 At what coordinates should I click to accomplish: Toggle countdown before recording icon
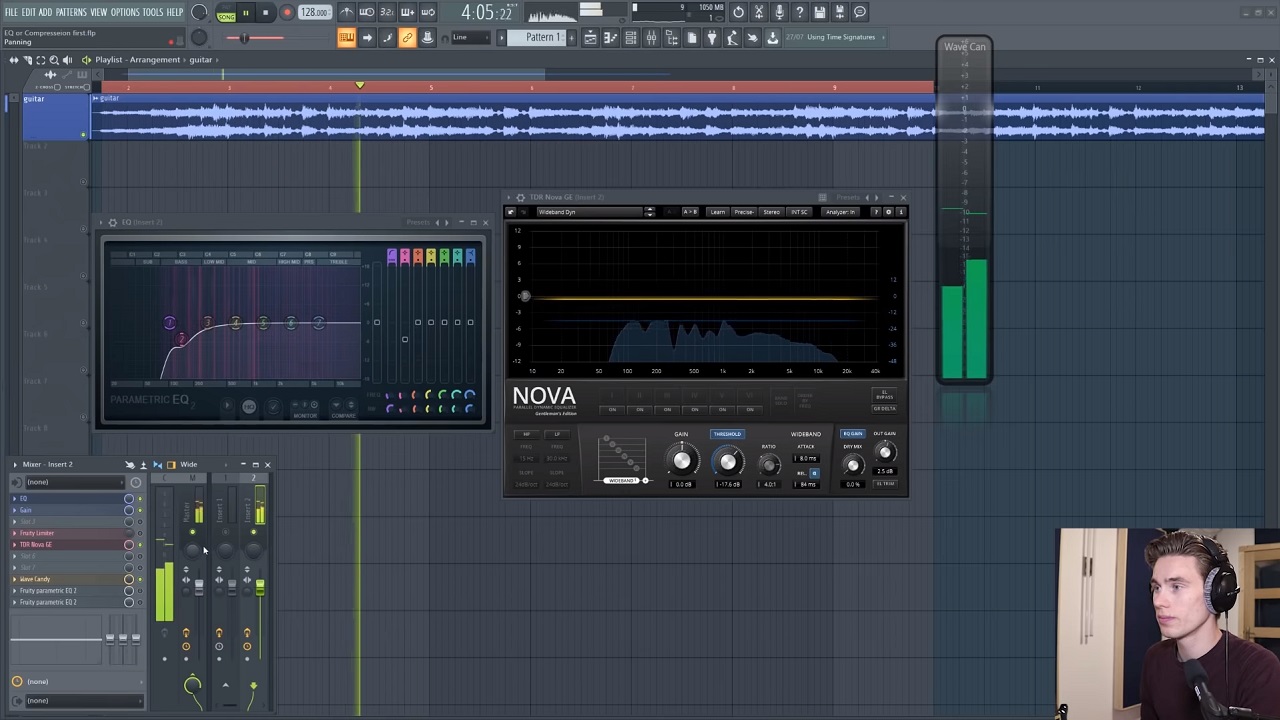(x=386, y=12)
